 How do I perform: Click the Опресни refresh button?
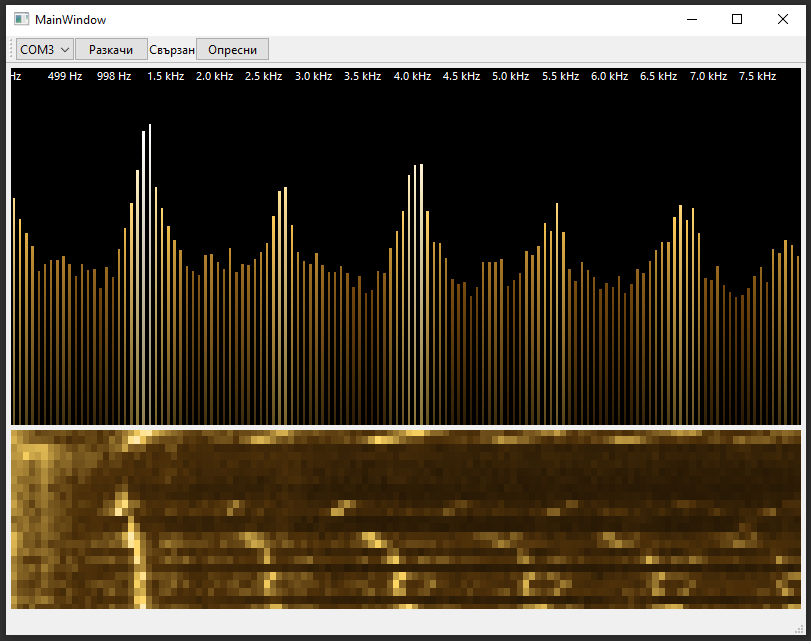click(x=232, y=50)
